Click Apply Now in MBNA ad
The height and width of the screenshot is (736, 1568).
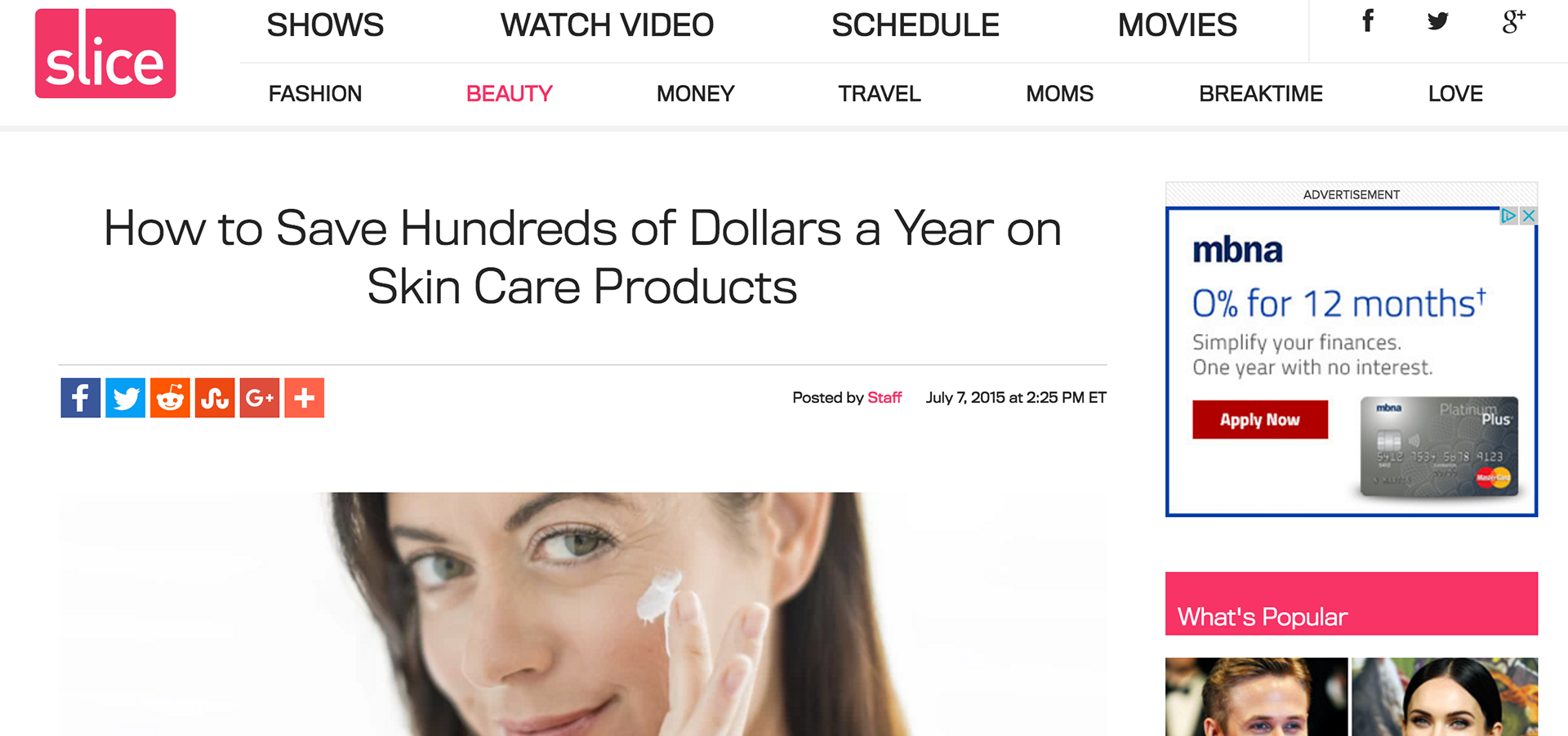[1260, 420]
